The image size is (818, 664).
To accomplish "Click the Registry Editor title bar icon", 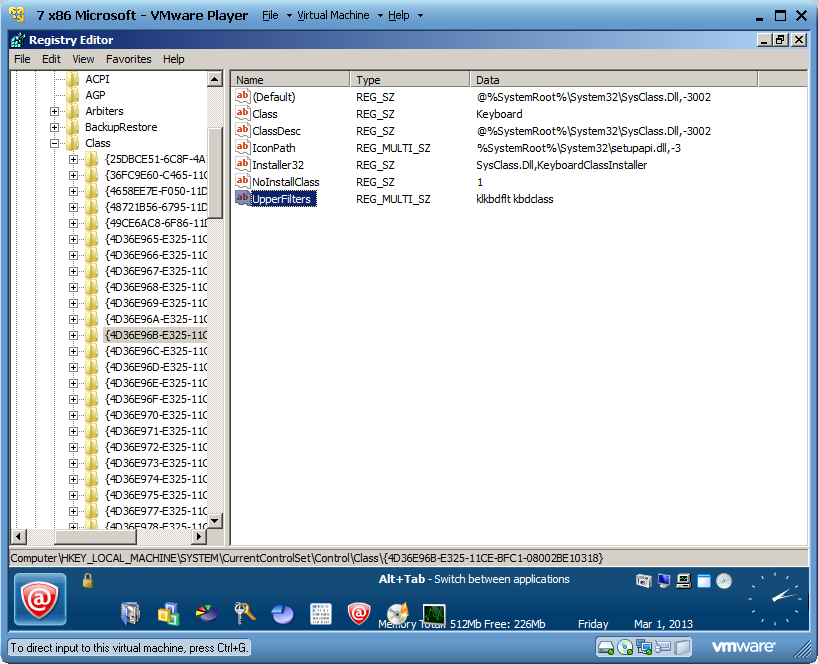I will coord(18,40).
